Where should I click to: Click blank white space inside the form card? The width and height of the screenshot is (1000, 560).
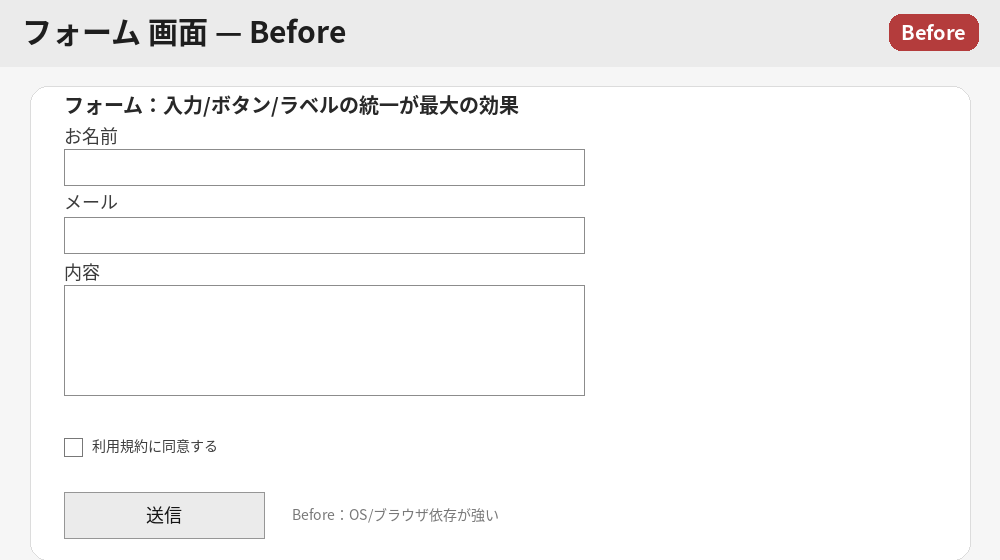(x=780, y=300)
